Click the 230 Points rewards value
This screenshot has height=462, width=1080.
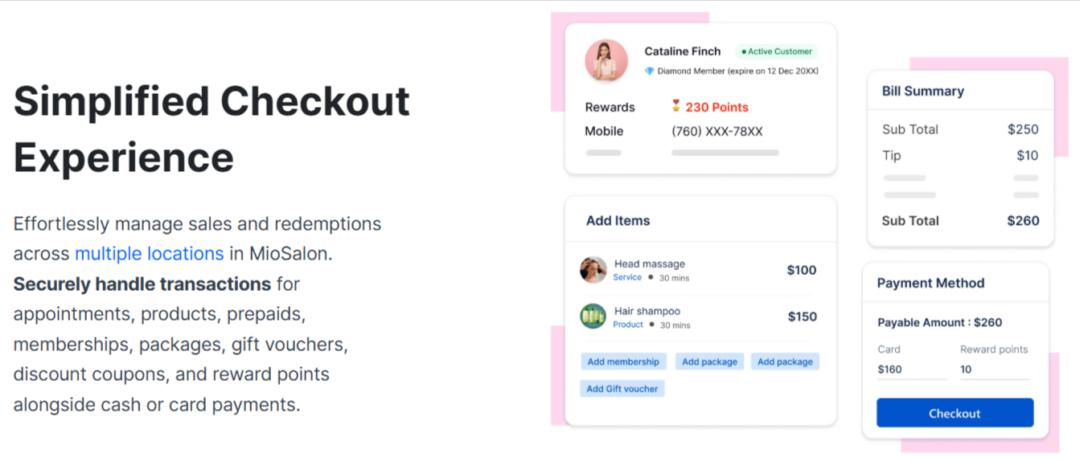pos(716,107)
